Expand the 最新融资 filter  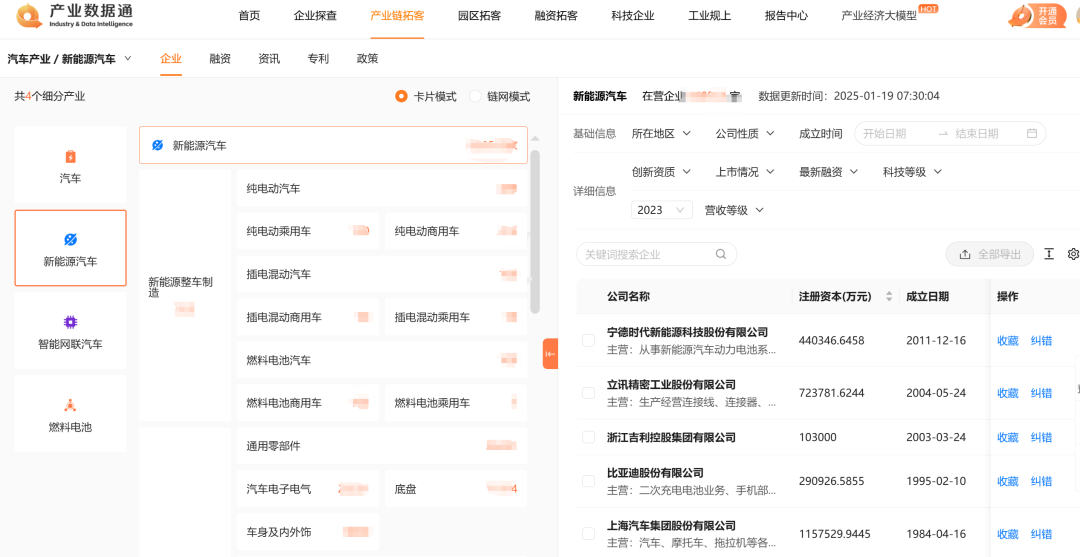coord(829,172)
